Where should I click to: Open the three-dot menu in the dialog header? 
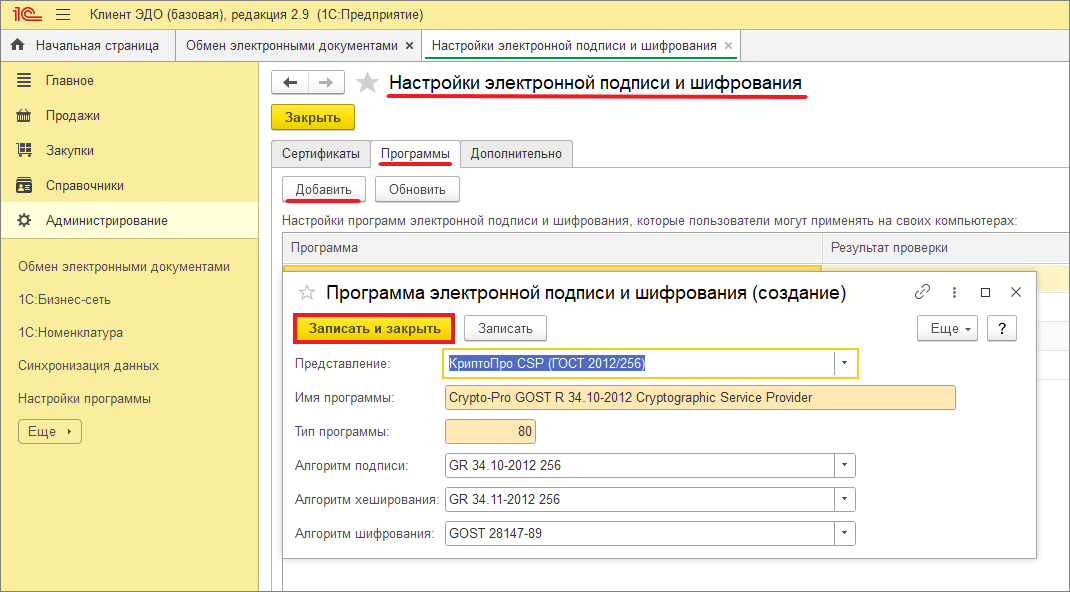click(x=954, y=293)
